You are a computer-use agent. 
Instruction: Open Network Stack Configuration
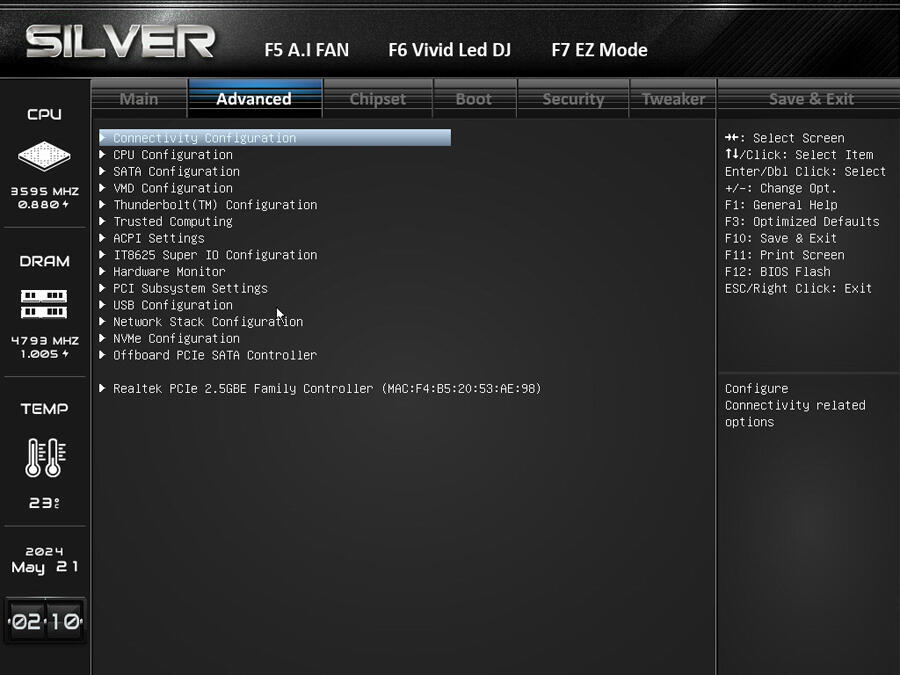208,321
